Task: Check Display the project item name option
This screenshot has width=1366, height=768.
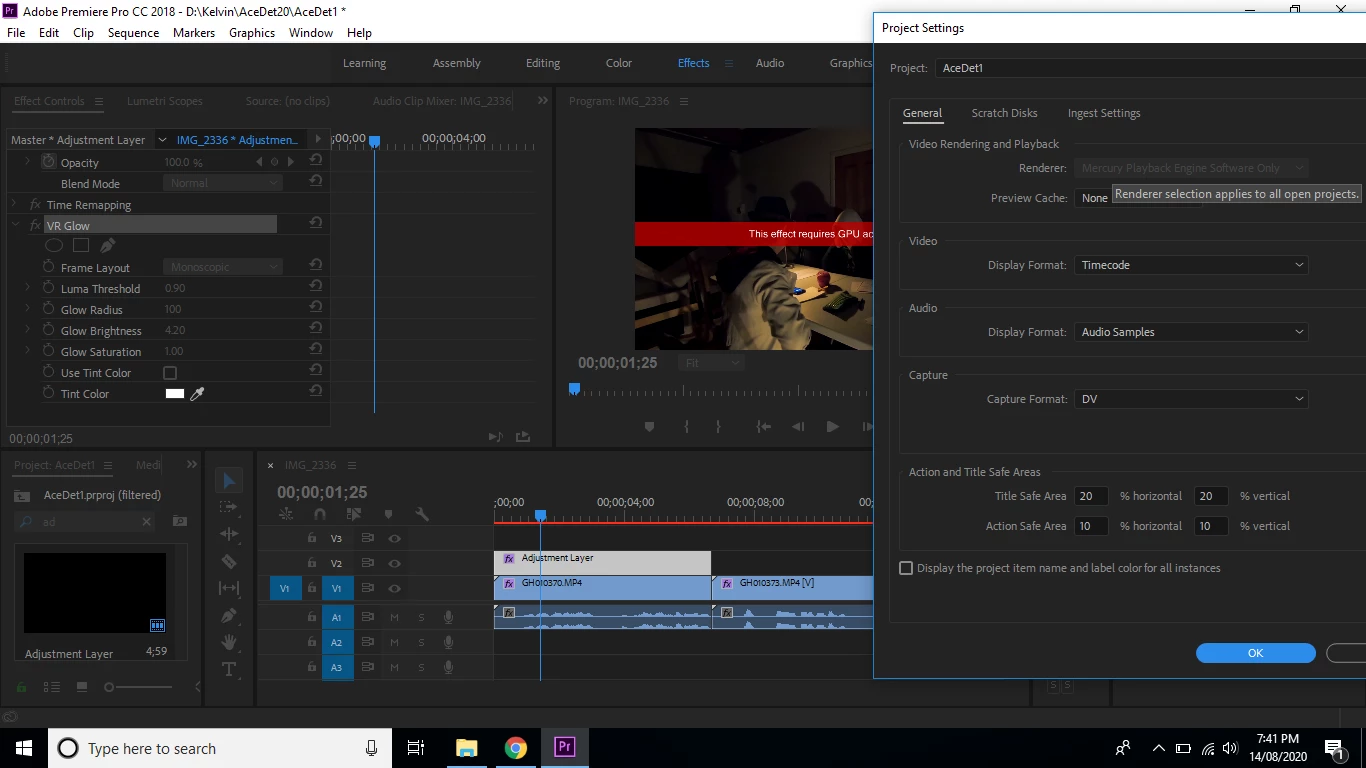Action: click(x=906, y=568)
